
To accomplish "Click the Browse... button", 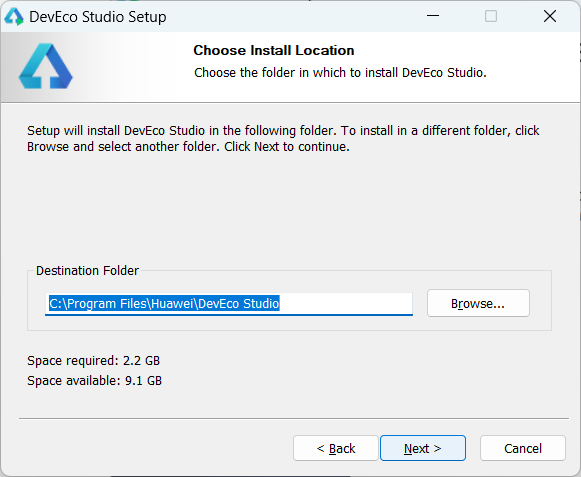I will point(478,303).
